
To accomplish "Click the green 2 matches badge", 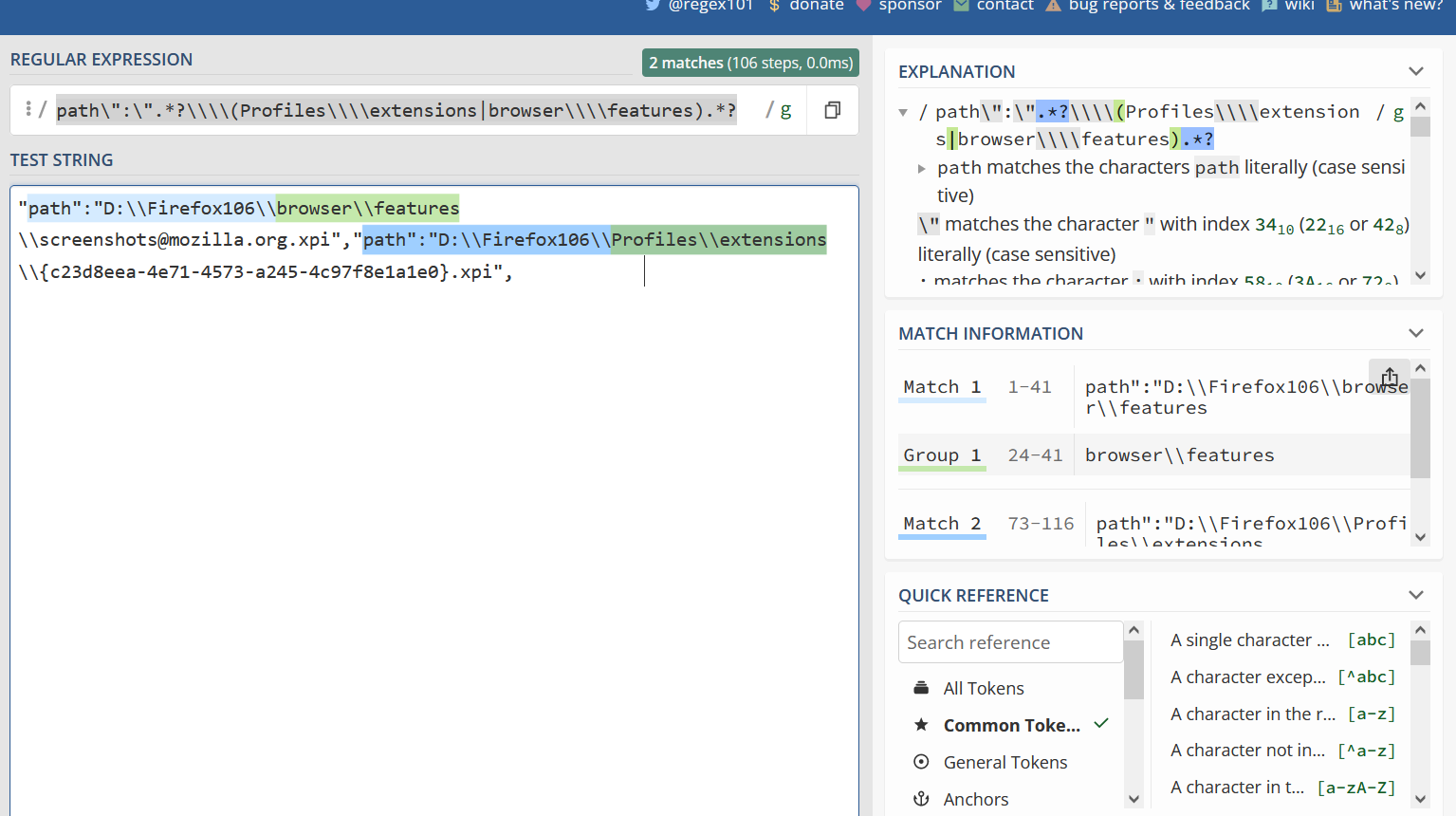I will click(750, 63).
